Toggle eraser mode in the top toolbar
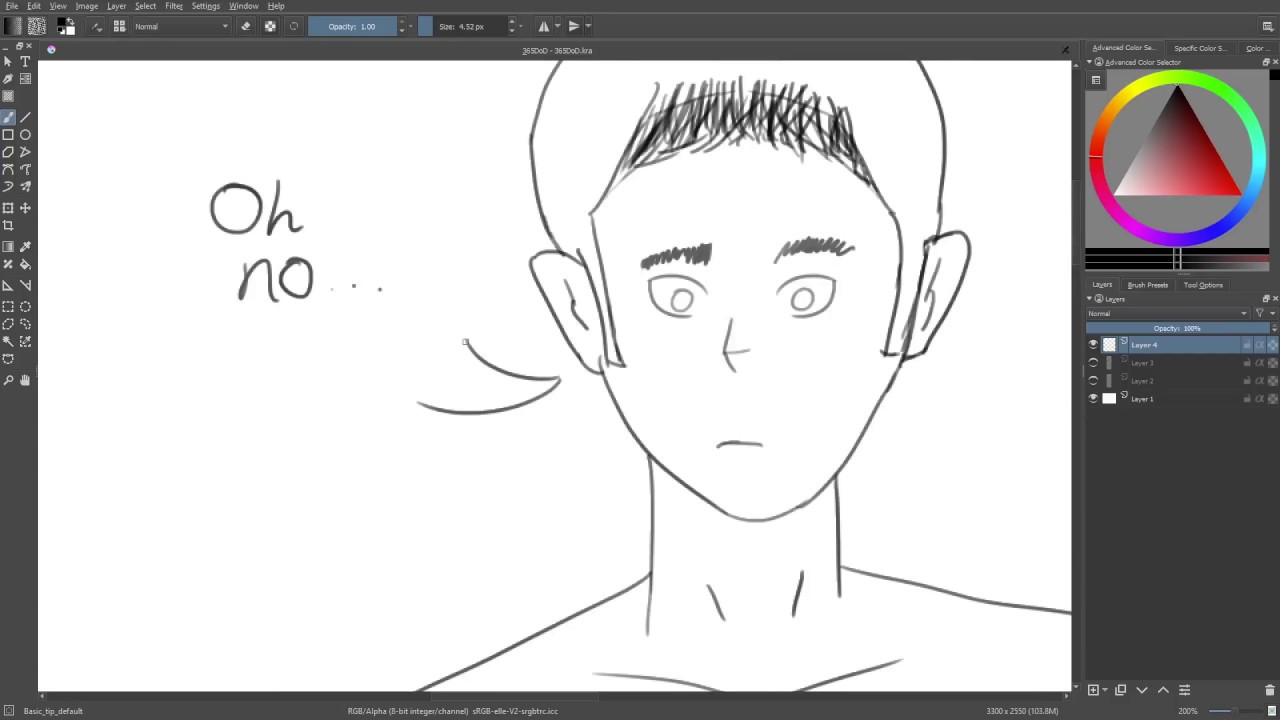 (x=245, y=26)
